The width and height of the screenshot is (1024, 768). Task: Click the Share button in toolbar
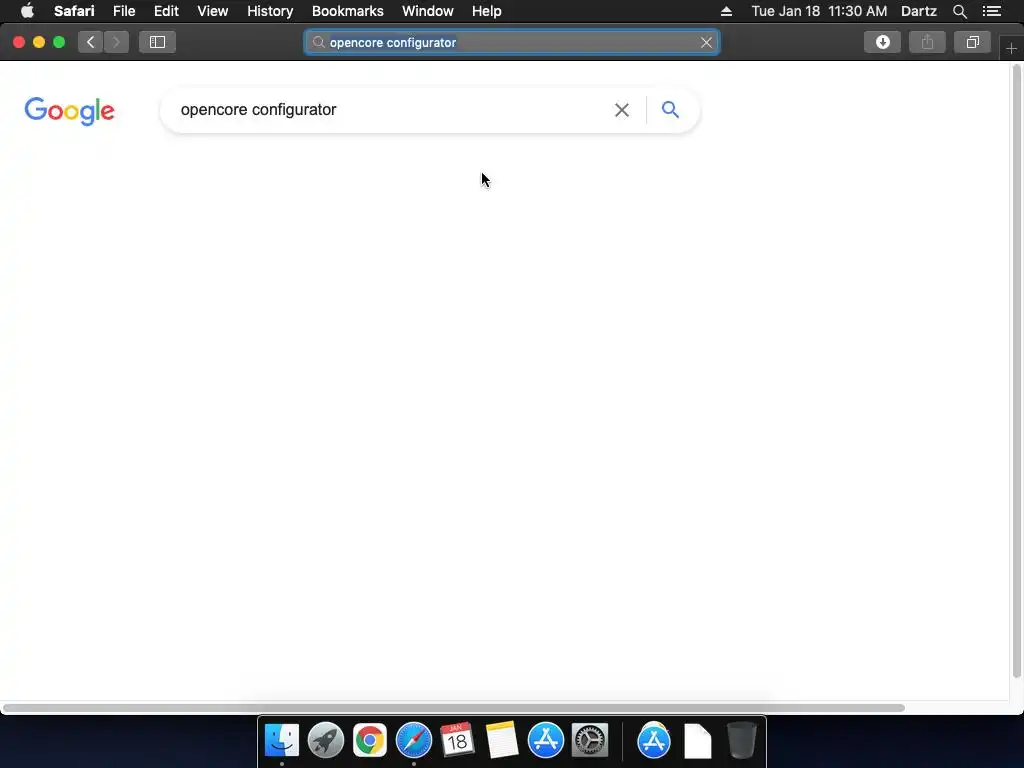click(x=927, y=42)
